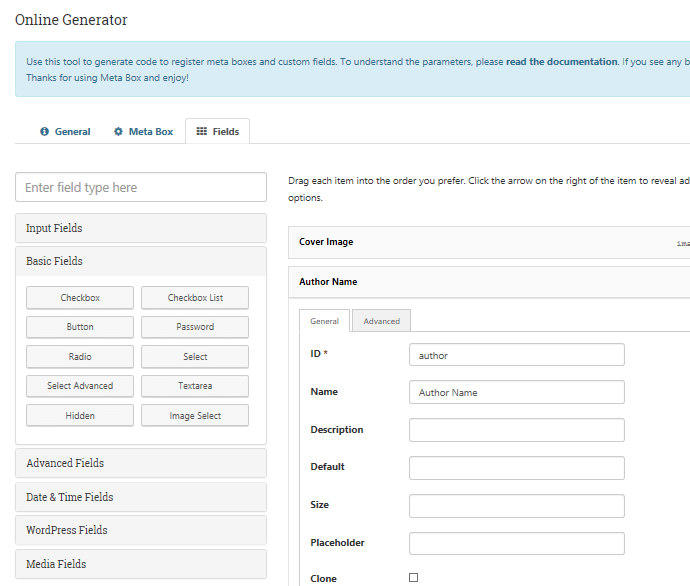Viewport: 690px width, 586px height.
Task: Add a Checkbox List field
Action: pos(195,298)
